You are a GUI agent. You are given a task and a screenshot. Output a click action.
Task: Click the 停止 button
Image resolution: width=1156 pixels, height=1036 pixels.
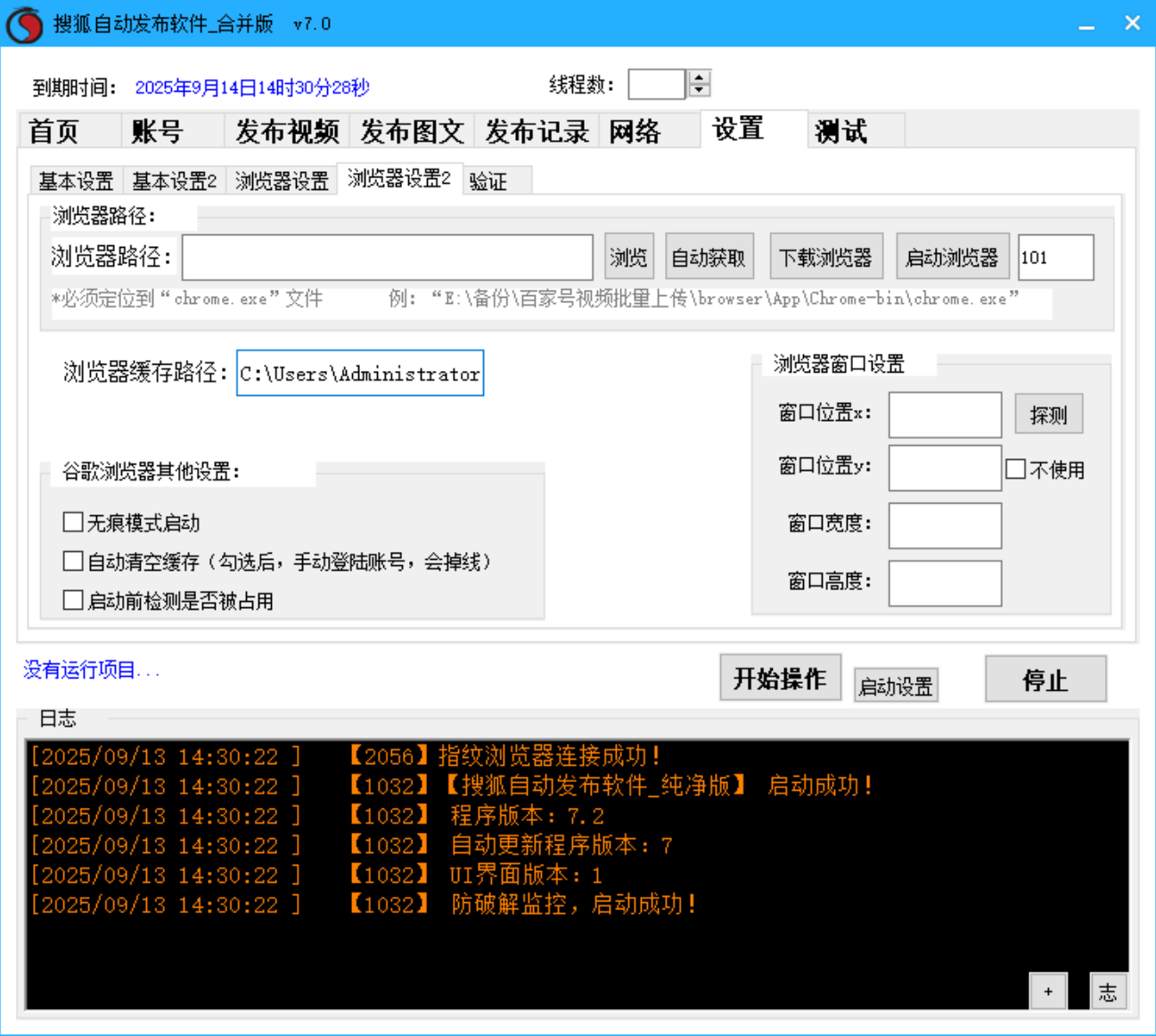pyautogui.click(x=1045, y=680)
